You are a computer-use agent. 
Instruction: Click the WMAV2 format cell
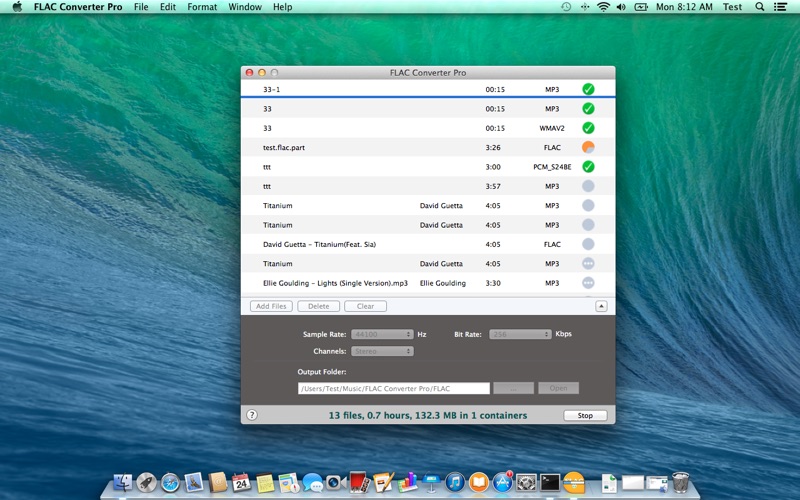pos(552,128)
